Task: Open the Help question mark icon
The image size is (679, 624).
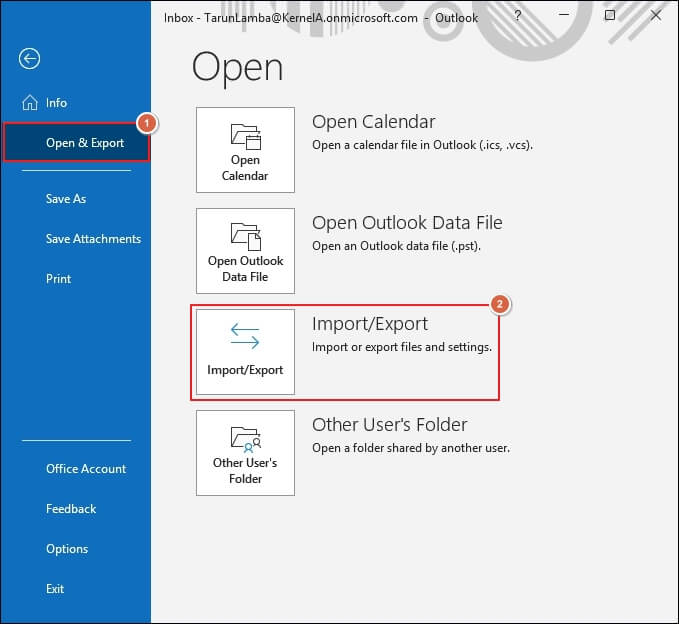Action: (517, 16)
